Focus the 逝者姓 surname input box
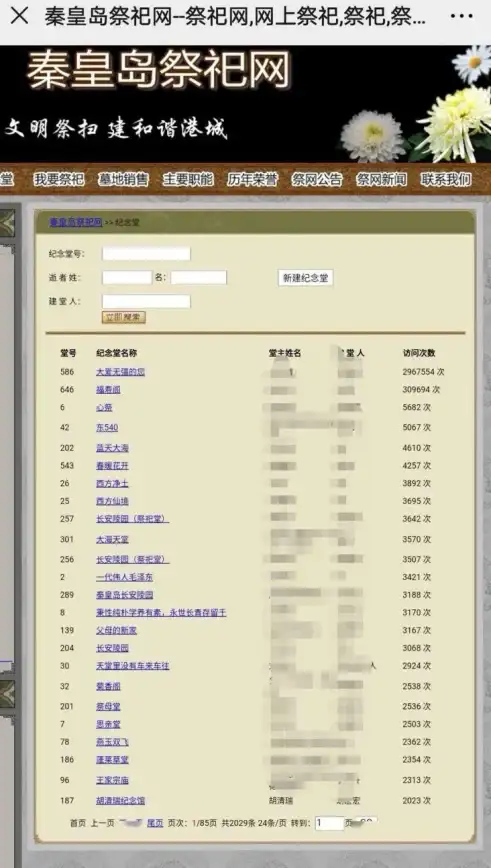 (127, 277)
